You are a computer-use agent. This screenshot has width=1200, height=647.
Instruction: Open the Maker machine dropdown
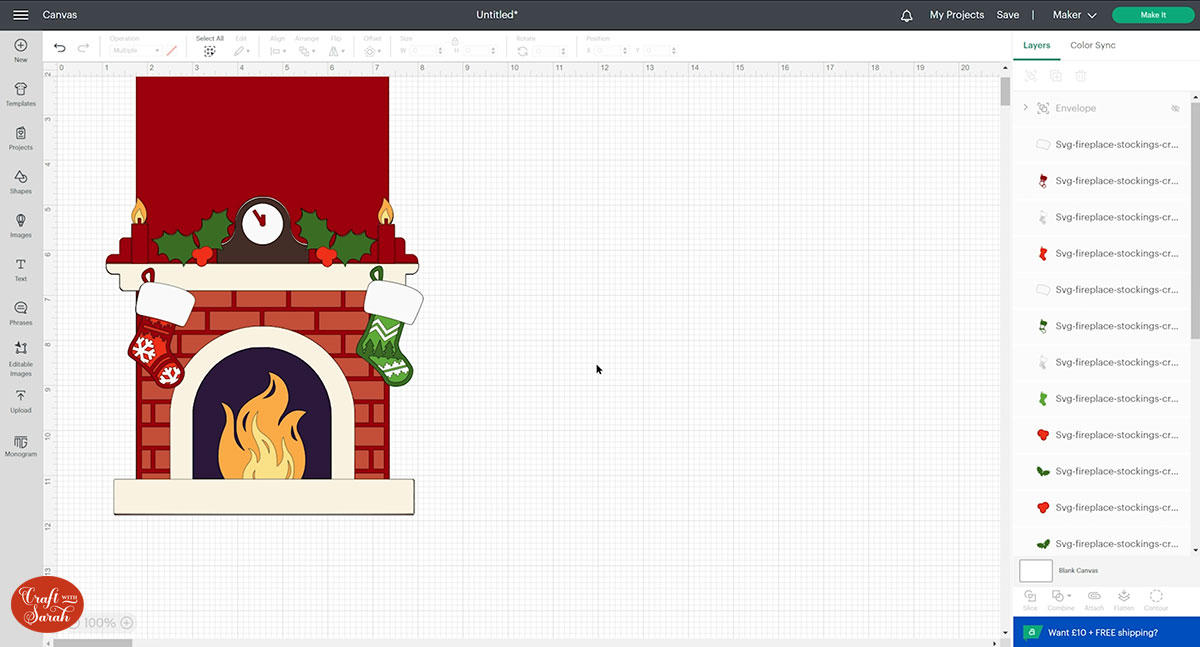1074,15
